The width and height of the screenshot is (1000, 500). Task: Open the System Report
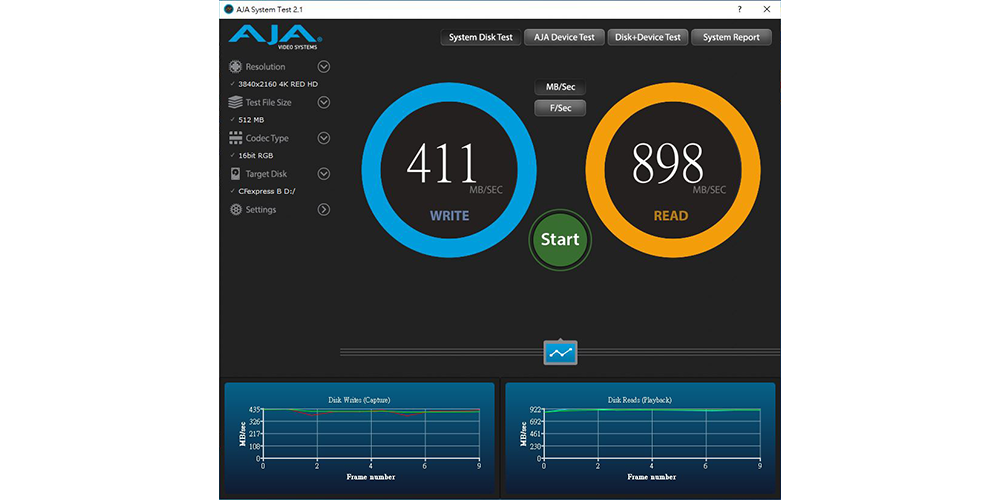[731, 37]
